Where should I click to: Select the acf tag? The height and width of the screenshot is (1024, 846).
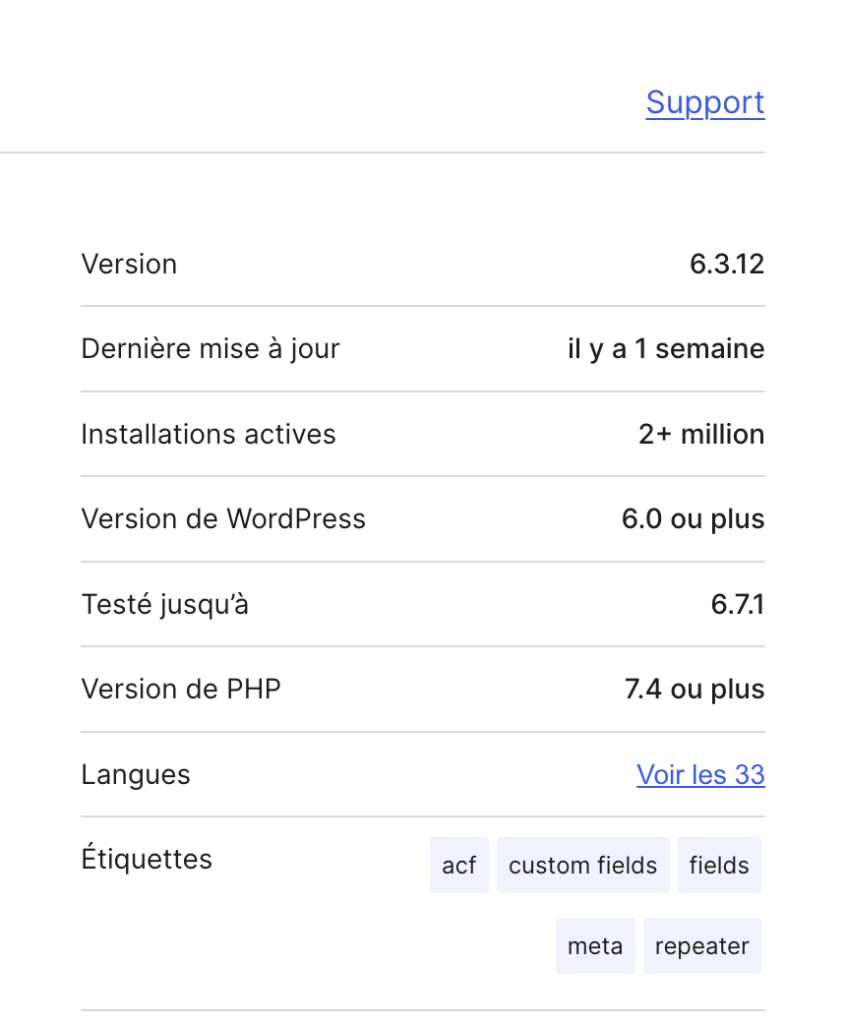pos(459,865)
